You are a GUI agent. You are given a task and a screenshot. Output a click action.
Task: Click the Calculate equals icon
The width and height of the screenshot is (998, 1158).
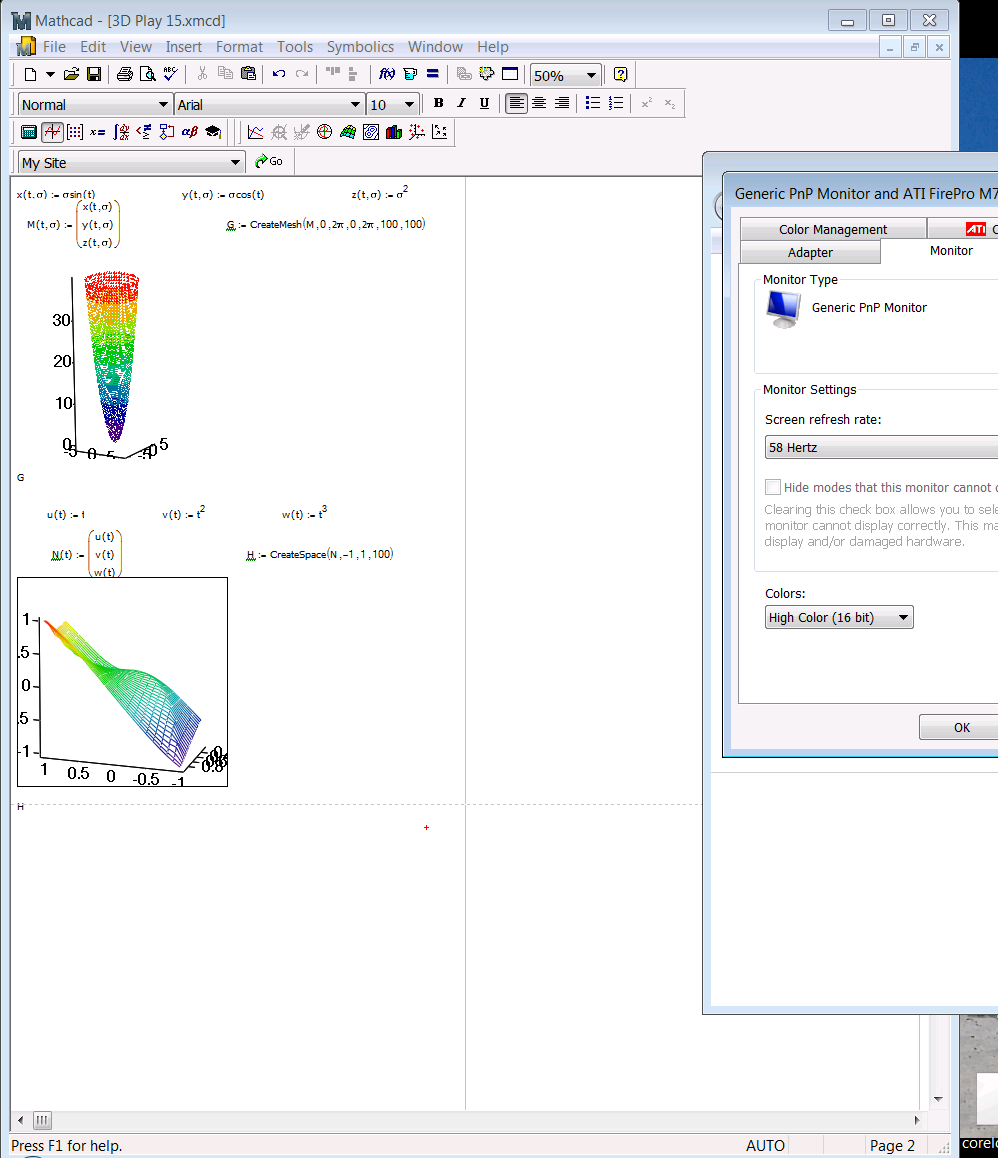[x=433, y=75]
